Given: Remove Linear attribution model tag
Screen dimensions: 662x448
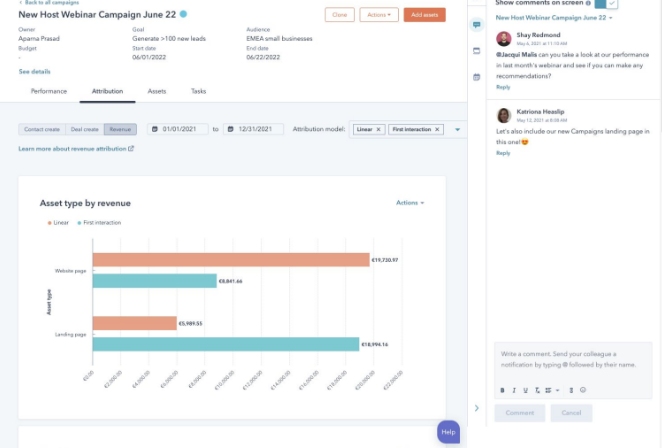Looking at the screenshot, I should tap(378, 130).
